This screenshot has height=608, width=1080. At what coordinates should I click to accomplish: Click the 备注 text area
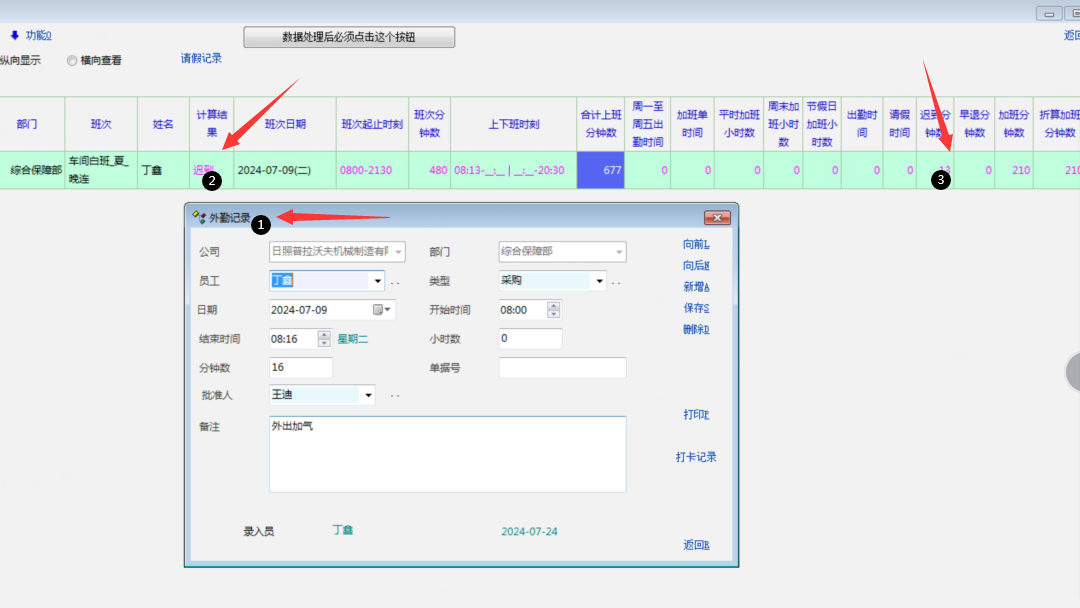[447, 454]
